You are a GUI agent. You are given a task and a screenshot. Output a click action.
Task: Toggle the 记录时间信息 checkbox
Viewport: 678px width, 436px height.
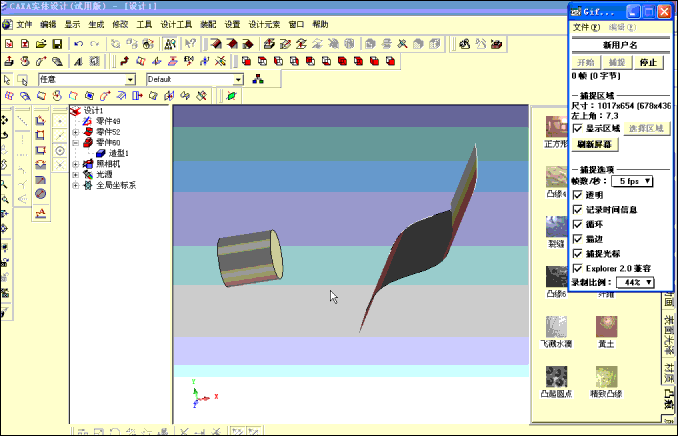pyautogui.click(x=577, y=210)
